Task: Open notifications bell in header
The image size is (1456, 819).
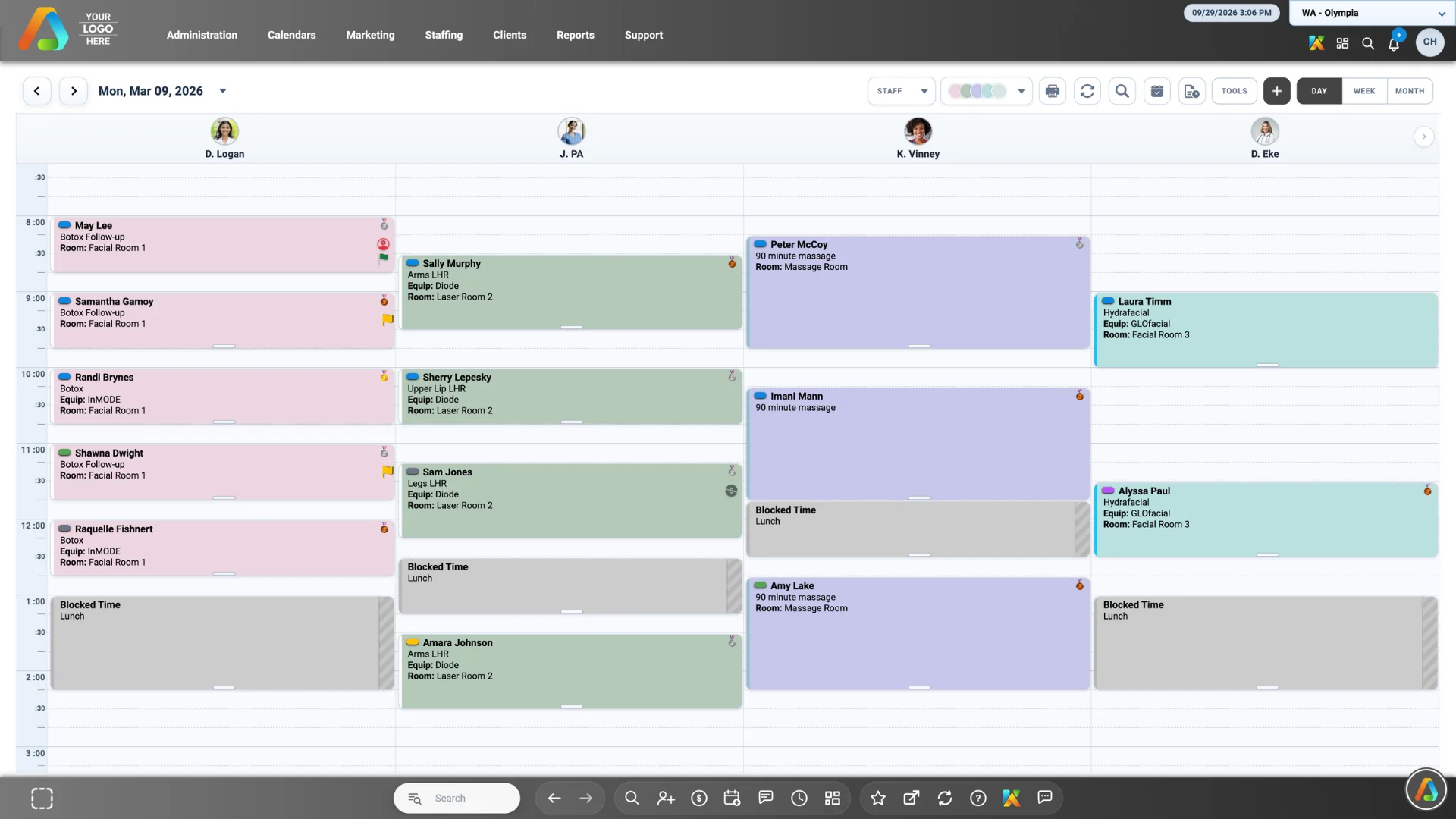Action: (x=1394, y=43)
